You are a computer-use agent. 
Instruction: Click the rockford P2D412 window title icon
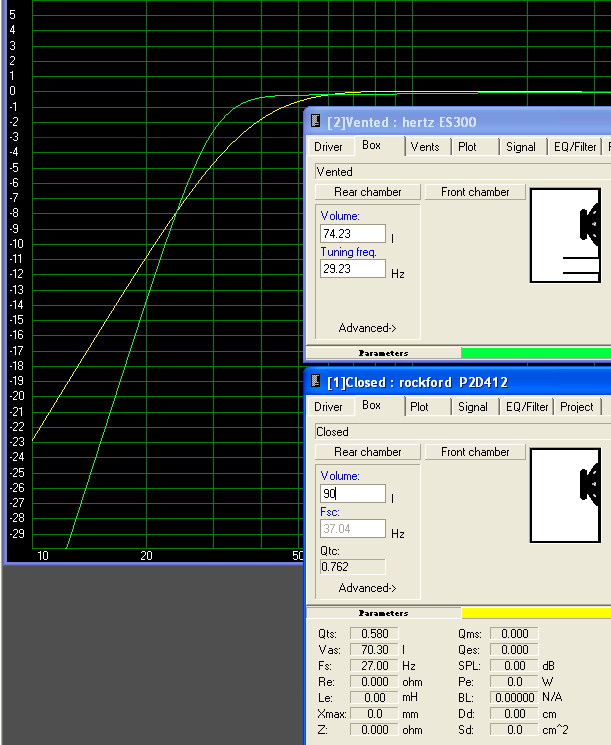[315, 381]
